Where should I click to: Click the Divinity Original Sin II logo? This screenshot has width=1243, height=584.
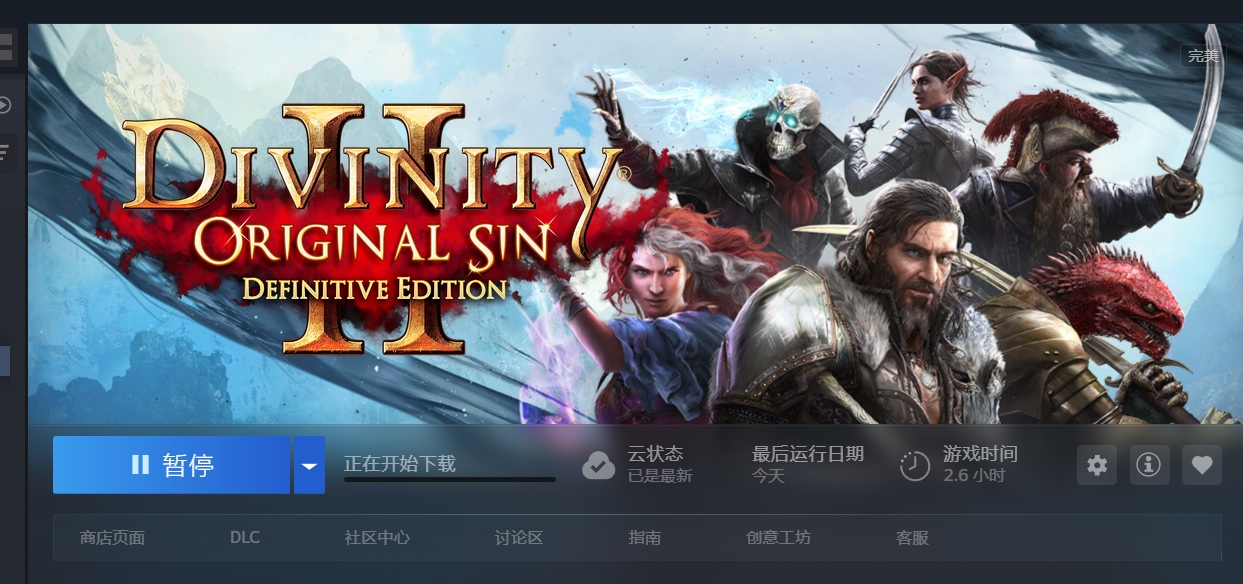point(372,225)
